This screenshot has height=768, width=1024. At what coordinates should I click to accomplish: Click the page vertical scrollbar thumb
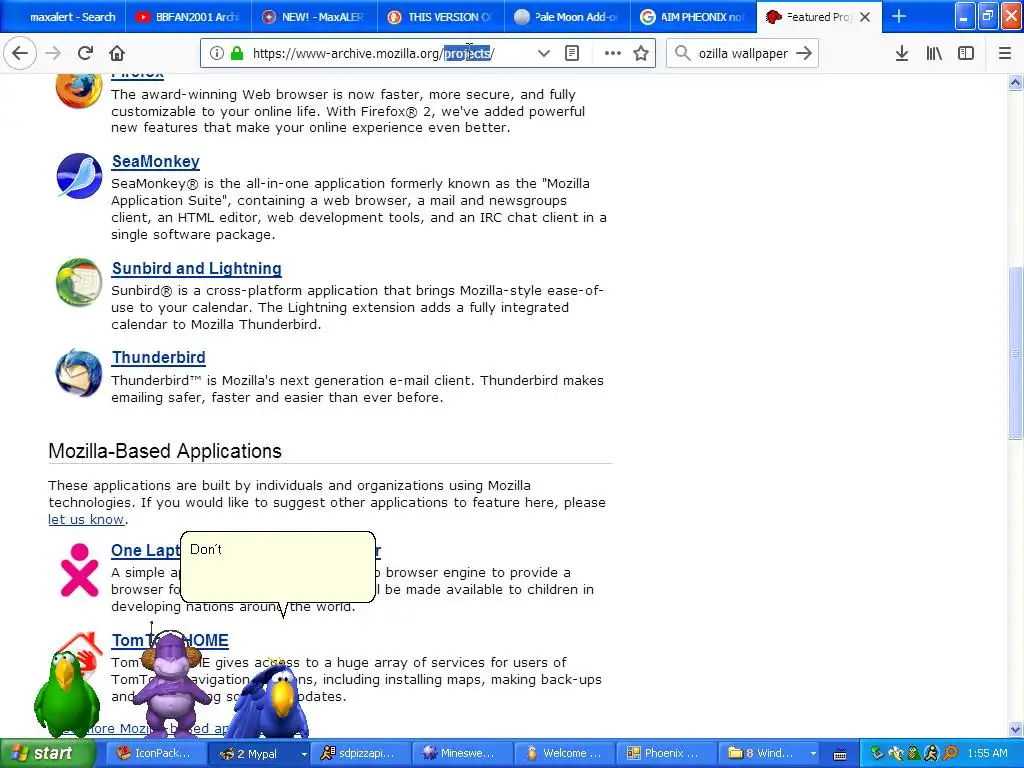click(x=1015, y=353)
